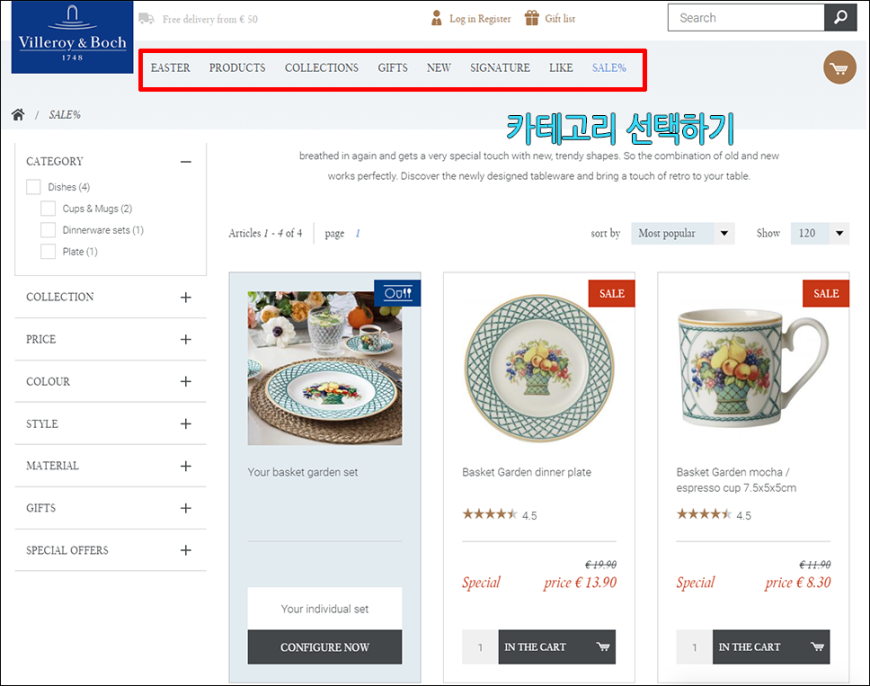Open the Gift list link
Image resolution: width=870 pixels, height=686 pixels.
[560, 19]
